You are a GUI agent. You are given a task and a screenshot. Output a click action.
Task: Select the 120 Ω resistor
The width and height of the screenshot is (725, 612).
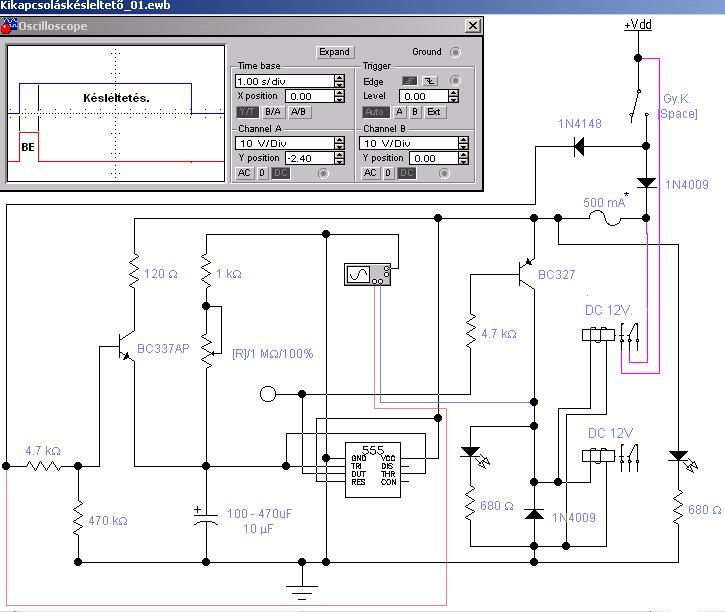pos(134,273)
